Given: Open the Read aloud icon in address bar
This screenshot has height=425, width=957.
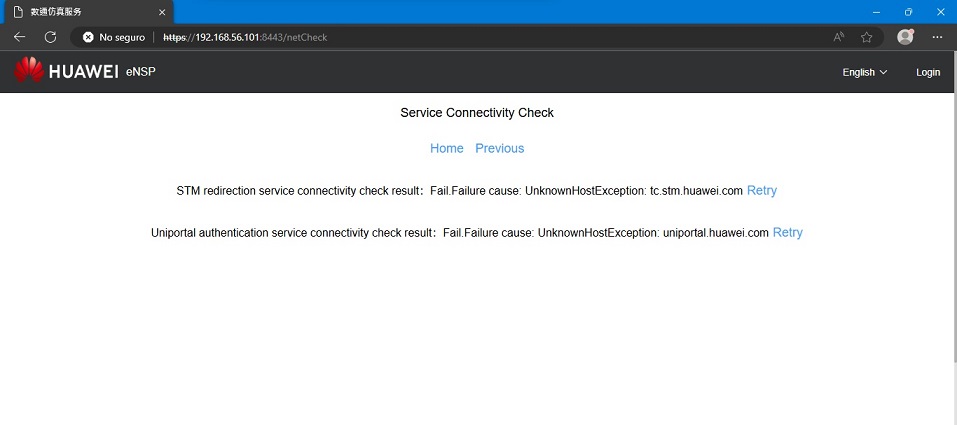Looking at the screenshot, I should (x=838, y=37).
